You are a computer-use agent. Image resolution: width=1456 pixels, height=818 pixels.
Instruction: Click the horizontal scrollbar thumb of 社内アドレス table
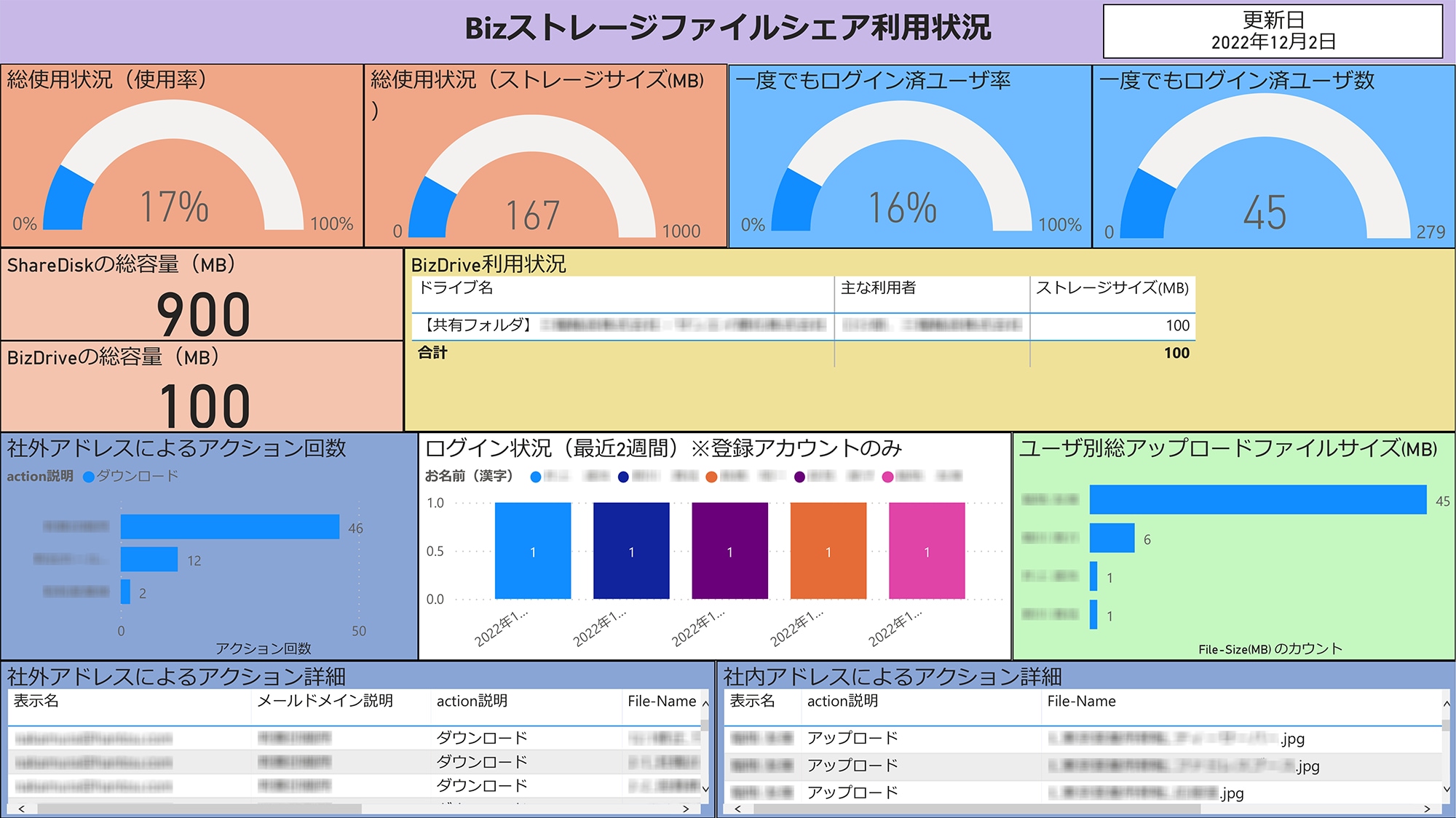click(977, 809)
